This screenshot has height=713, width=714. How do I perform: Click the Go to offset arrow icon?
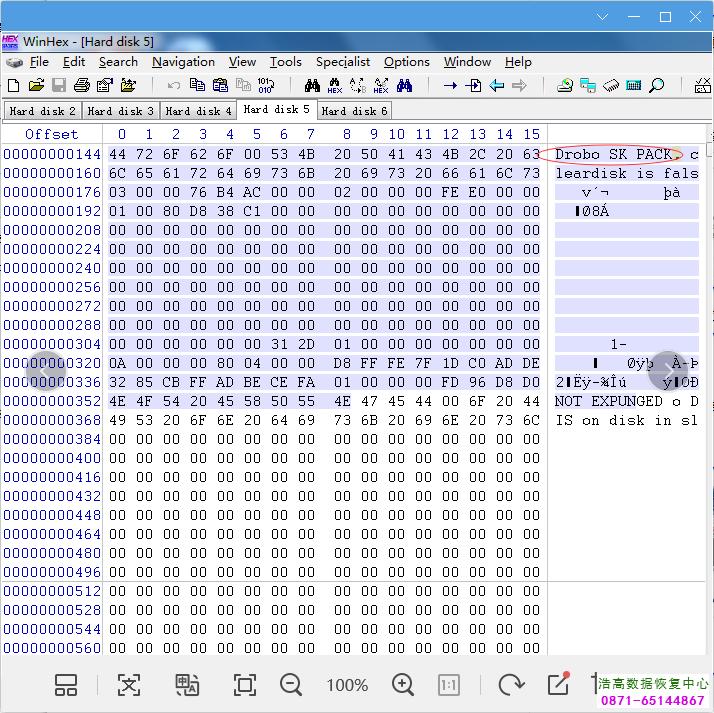(x=450, y=86)
